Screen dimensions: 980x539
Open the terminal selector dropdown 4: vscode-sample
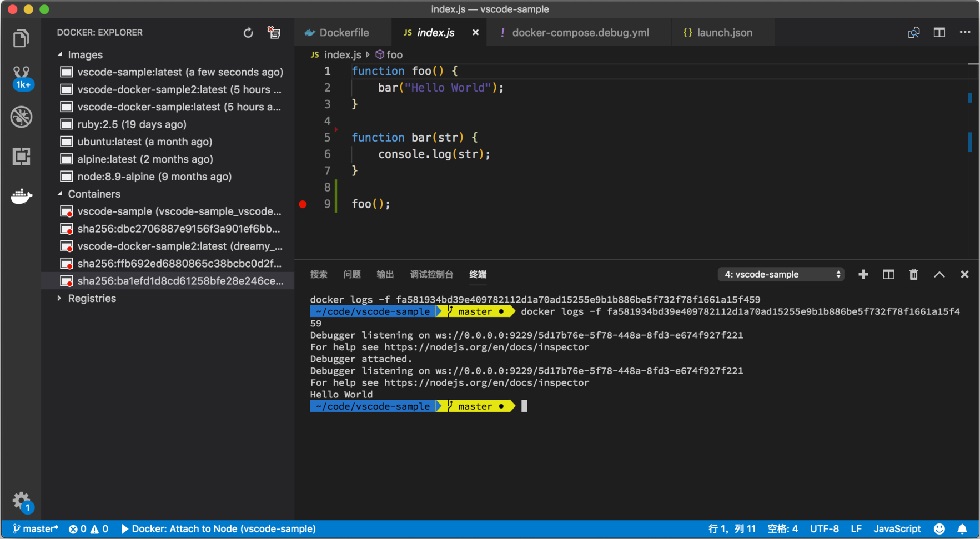(781, 275)
